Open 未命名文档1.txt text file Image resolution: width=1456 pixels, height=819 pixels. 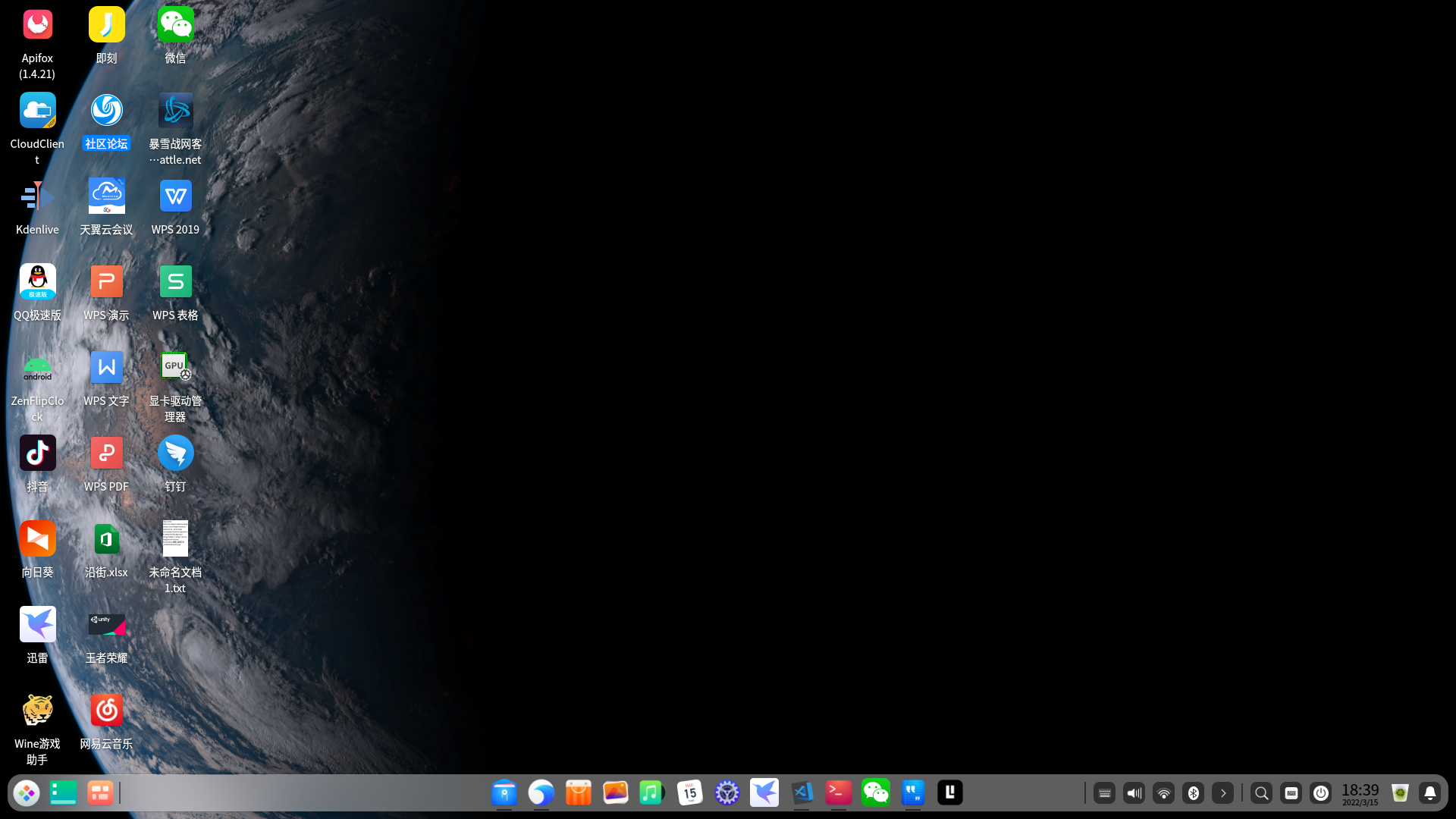[x=175, y=538]
